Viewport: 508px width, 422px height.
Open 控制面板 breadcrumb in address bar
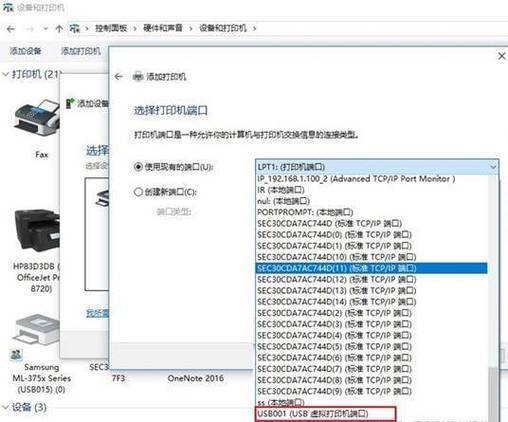pyautogui.click(x=111, y=28)
